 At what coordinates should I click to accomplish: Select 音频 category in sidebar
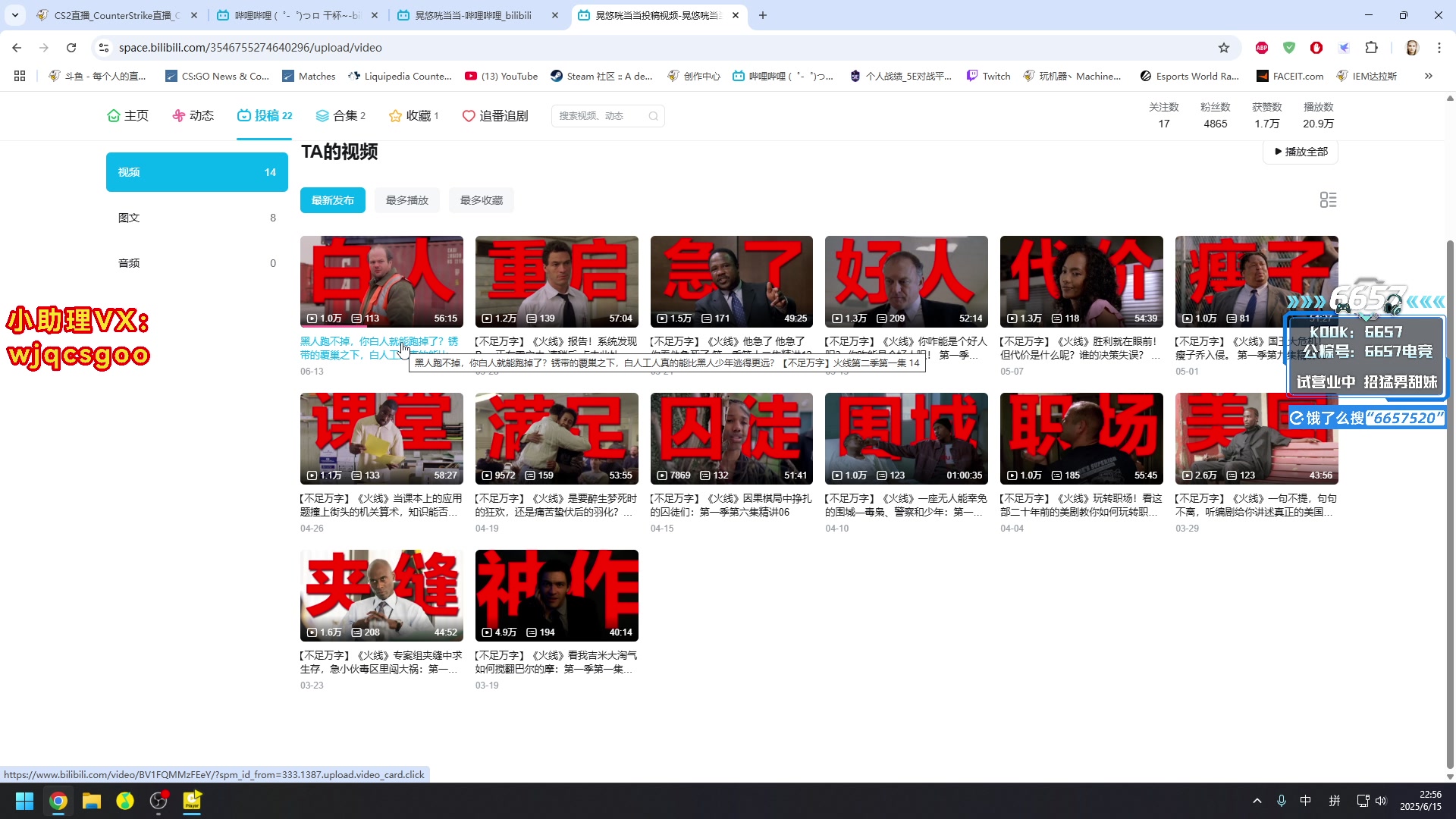point(197,263)
